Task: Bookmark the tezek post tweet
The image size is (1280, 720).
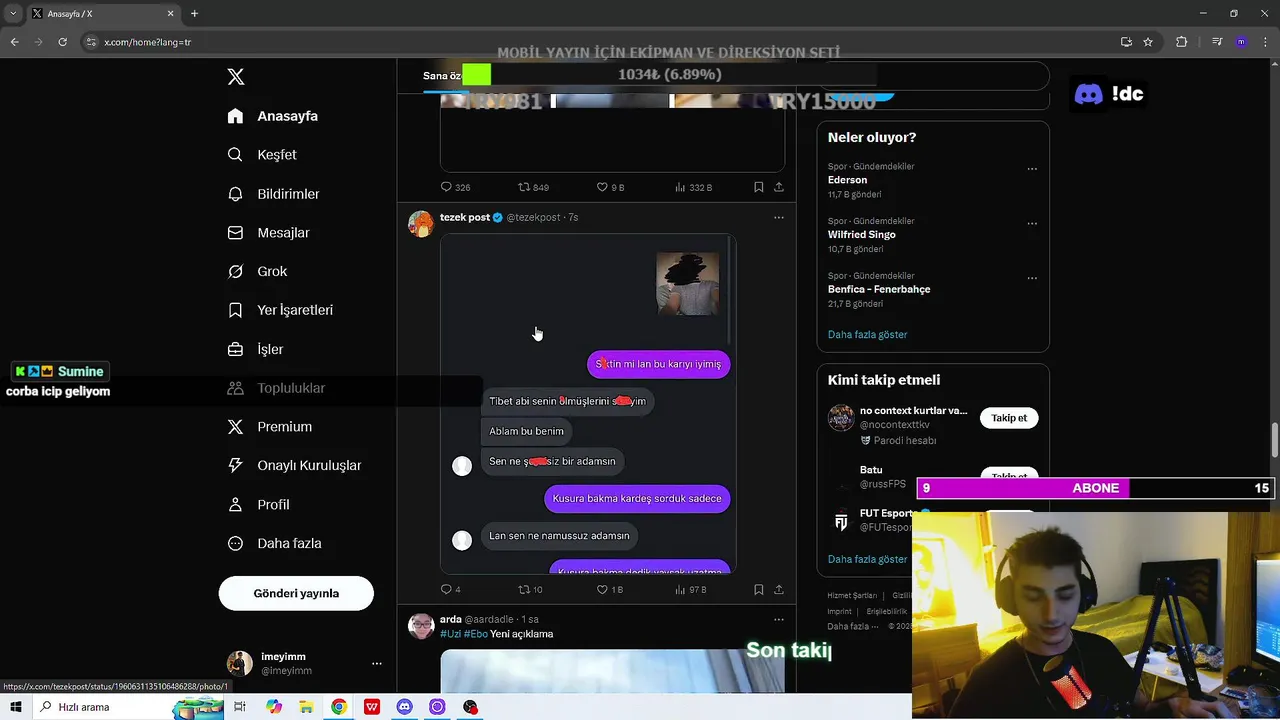Action: (x=759, y=590)
